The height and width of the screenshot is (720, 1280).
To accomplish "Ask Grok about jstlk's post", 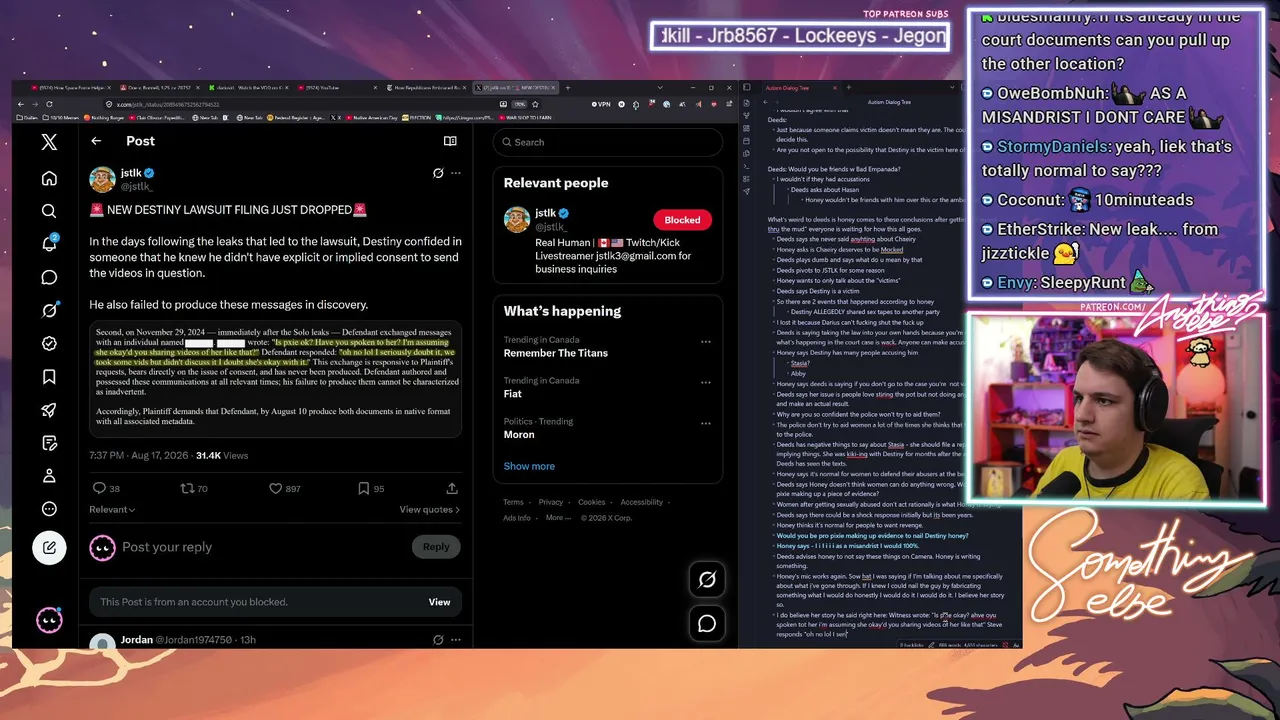I will tap(438, 173).
